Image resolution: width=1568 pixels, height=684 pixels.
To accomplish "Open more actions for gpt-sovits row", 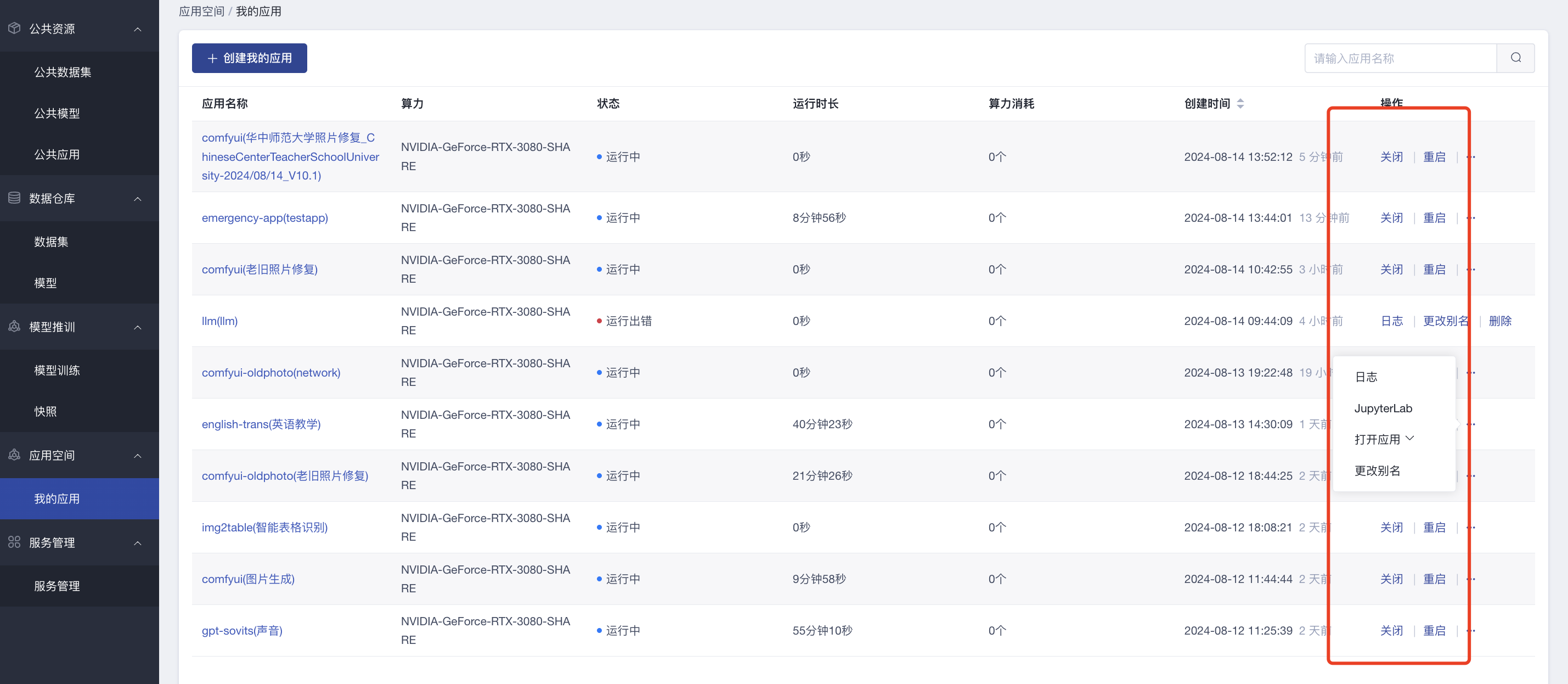I will pos(1470,630).
